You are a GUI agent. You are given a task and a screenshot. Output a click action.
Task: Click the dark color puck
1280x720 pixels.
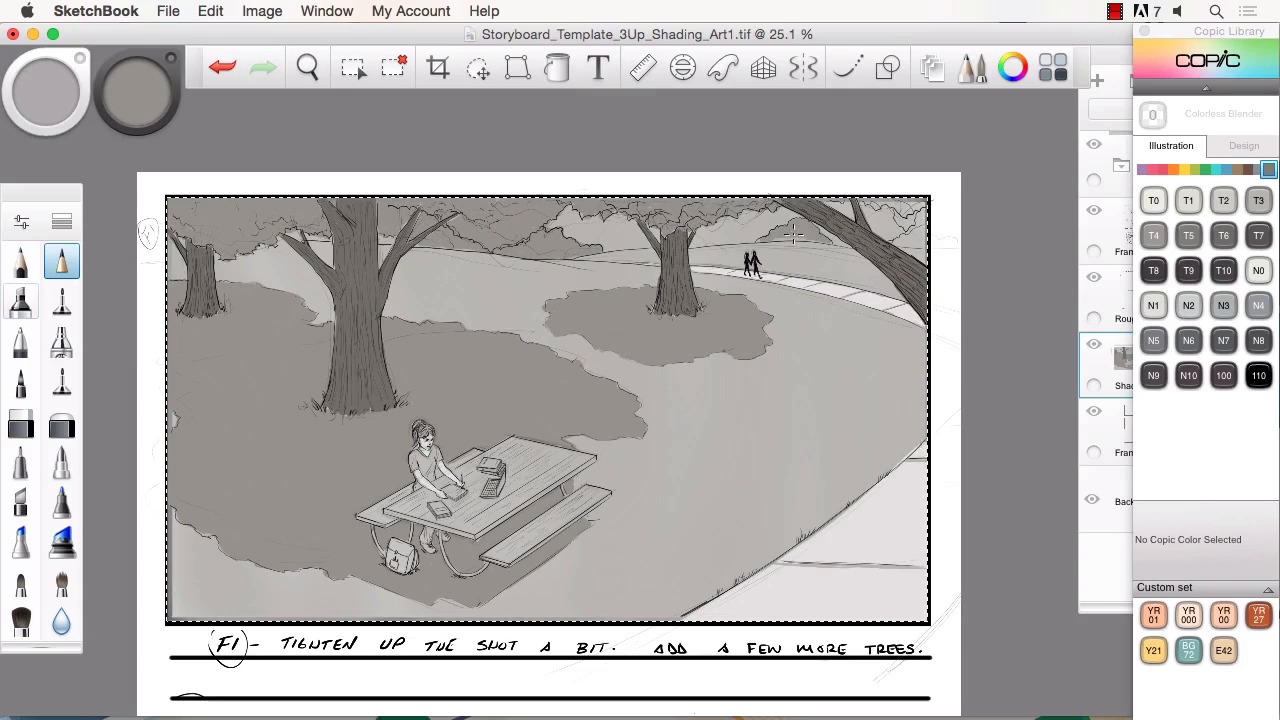137,93
